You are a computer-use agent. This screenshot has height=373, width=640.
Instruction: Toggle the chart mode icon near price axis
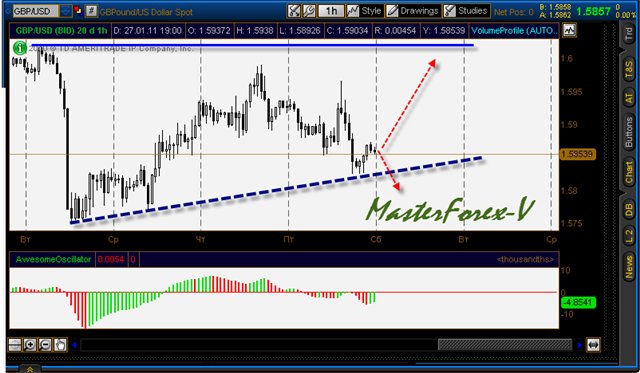click(569, 30)
